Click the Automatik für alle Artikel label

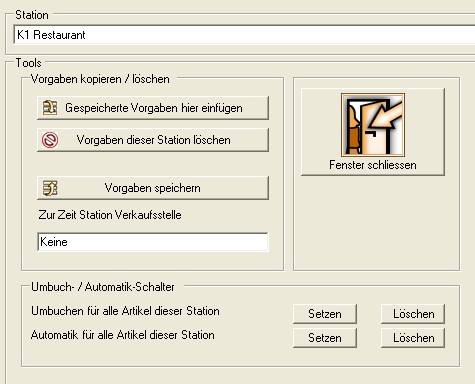point(123,335)
